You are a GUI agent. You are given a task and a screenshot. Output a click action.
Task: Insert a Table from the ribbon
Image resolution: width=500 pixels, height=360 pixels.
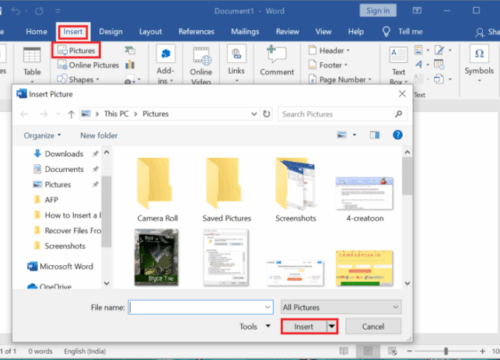click(32, 63)
